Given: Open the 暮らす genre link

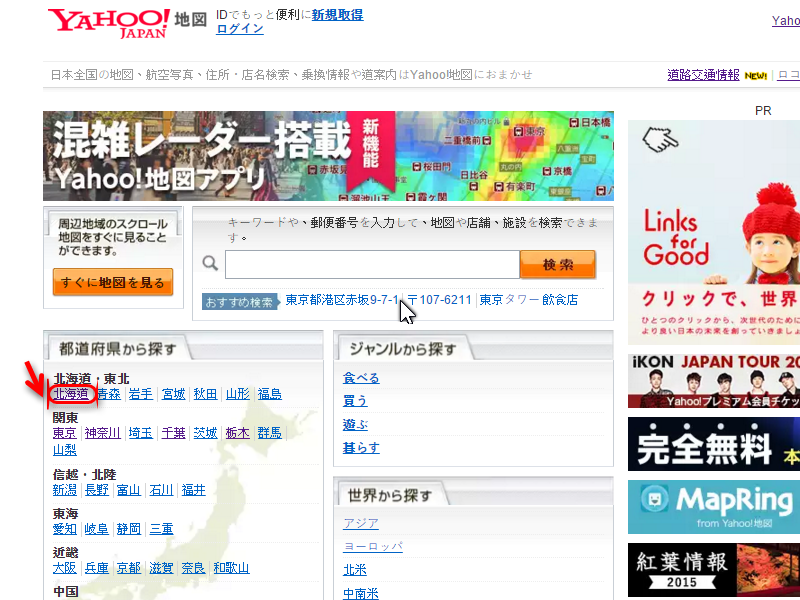Looking at the screenshot, I should point(361,448).
